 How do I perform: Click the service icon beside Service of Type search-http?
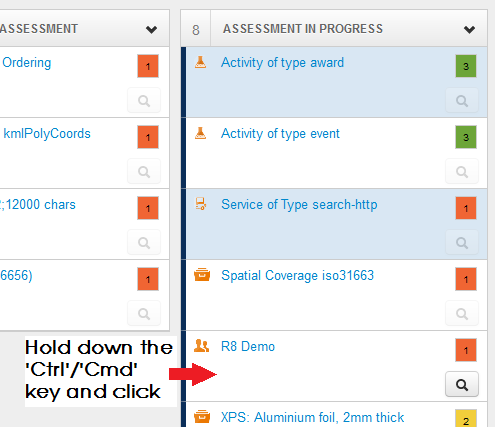point(200,204)
